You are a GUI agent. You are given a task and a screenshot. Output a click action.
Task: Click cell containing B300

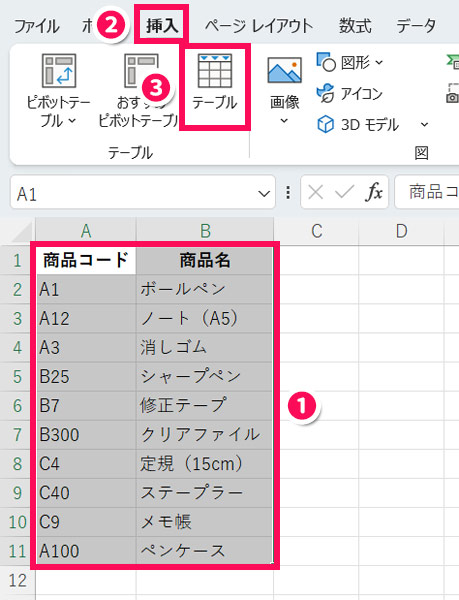pos(86,435)
